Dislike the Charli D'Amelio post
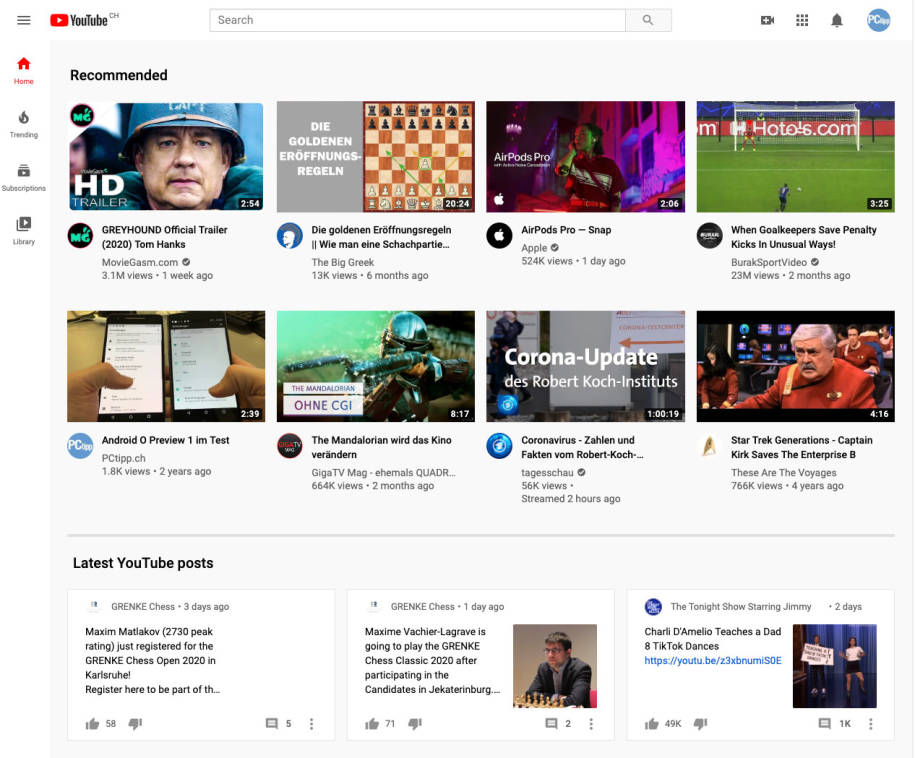 (700, 724)
